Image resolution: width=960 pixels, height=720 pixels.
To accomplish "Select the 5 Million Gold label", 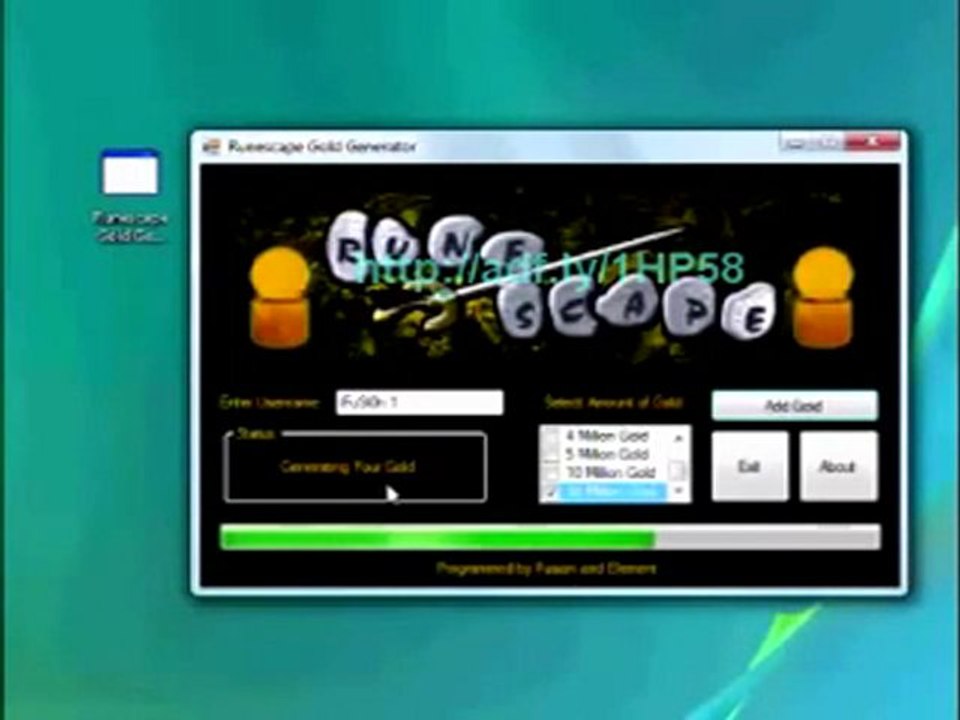I will [x=606, y=455].
